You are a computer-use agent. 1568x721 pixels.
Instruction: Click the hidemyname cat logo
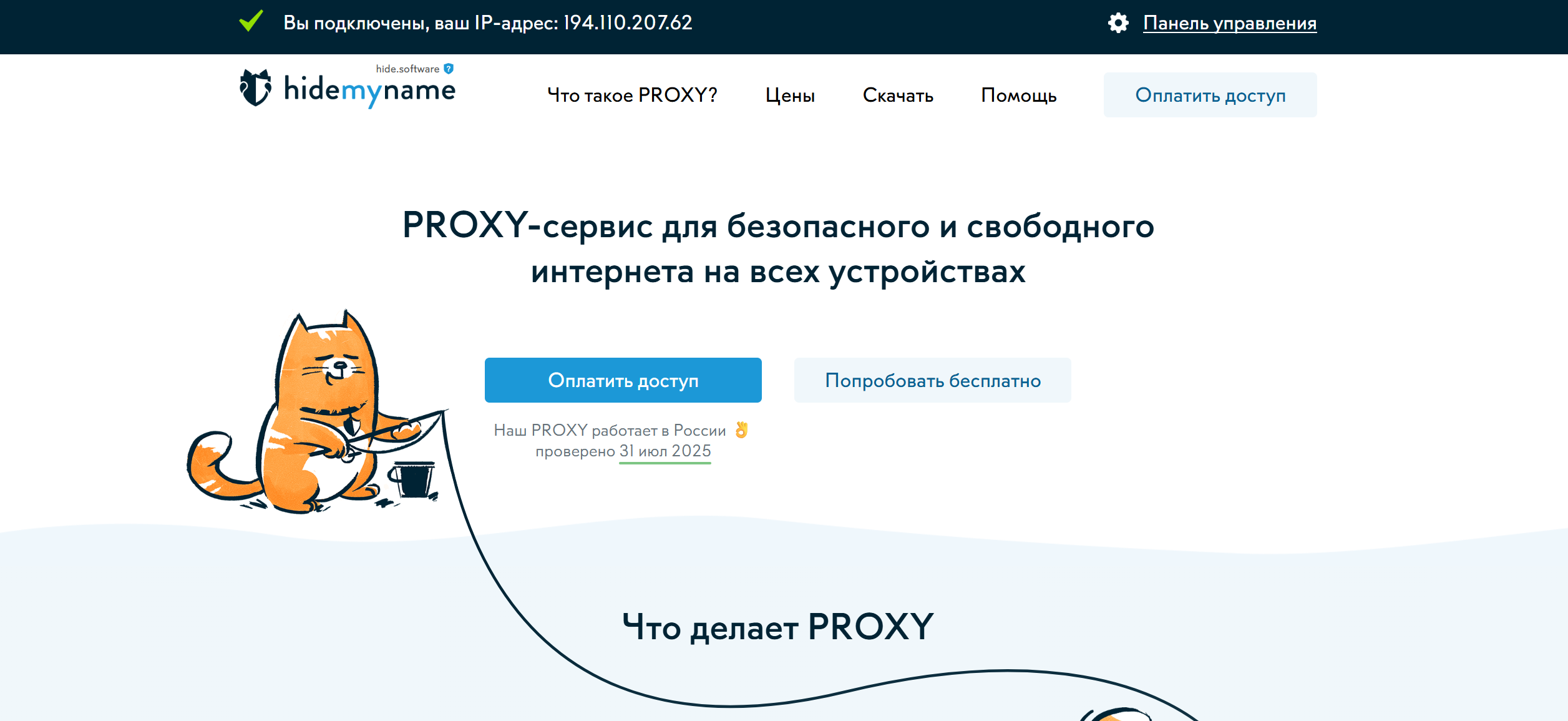[256, 88]
